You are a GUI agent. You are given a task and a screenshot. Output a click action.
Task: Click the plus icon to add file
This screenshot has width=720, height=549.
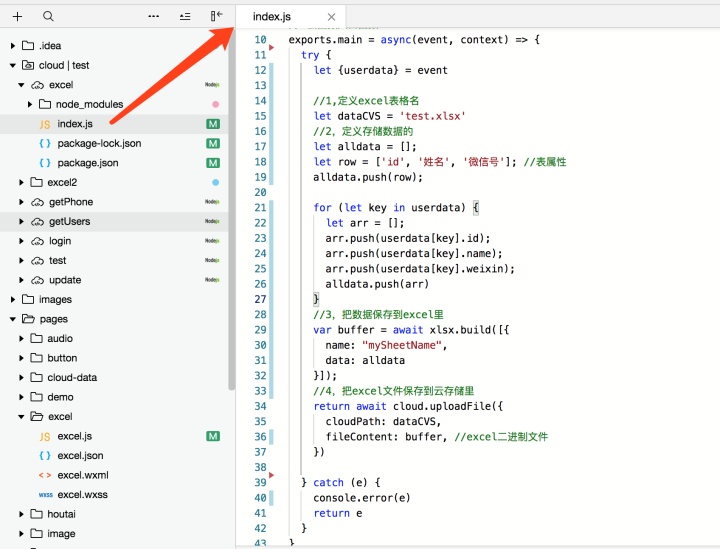point(17,17)
